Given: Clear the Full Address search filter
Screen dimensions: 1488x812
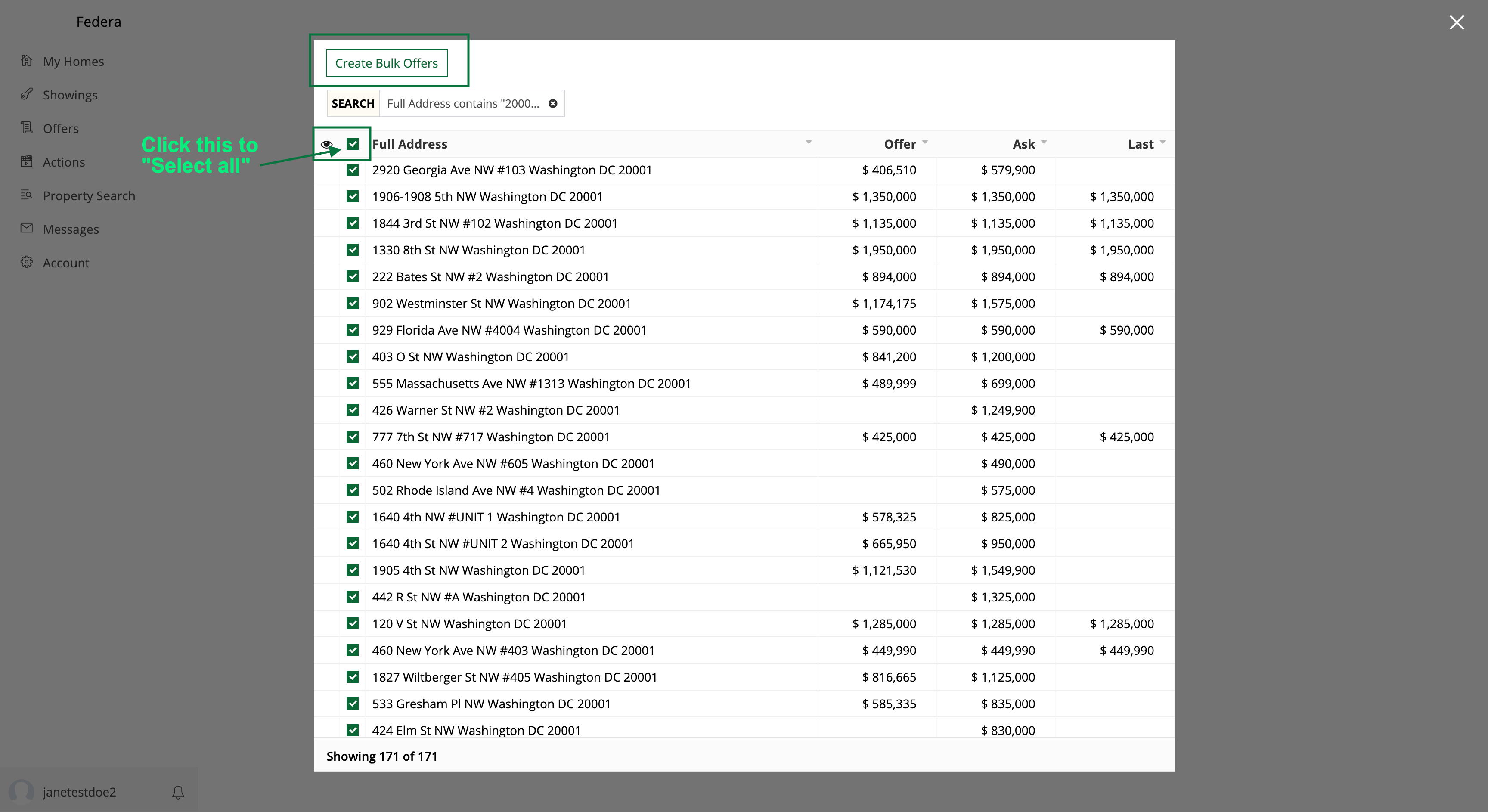Looking at the screenshot, I should tap(553, 103).
